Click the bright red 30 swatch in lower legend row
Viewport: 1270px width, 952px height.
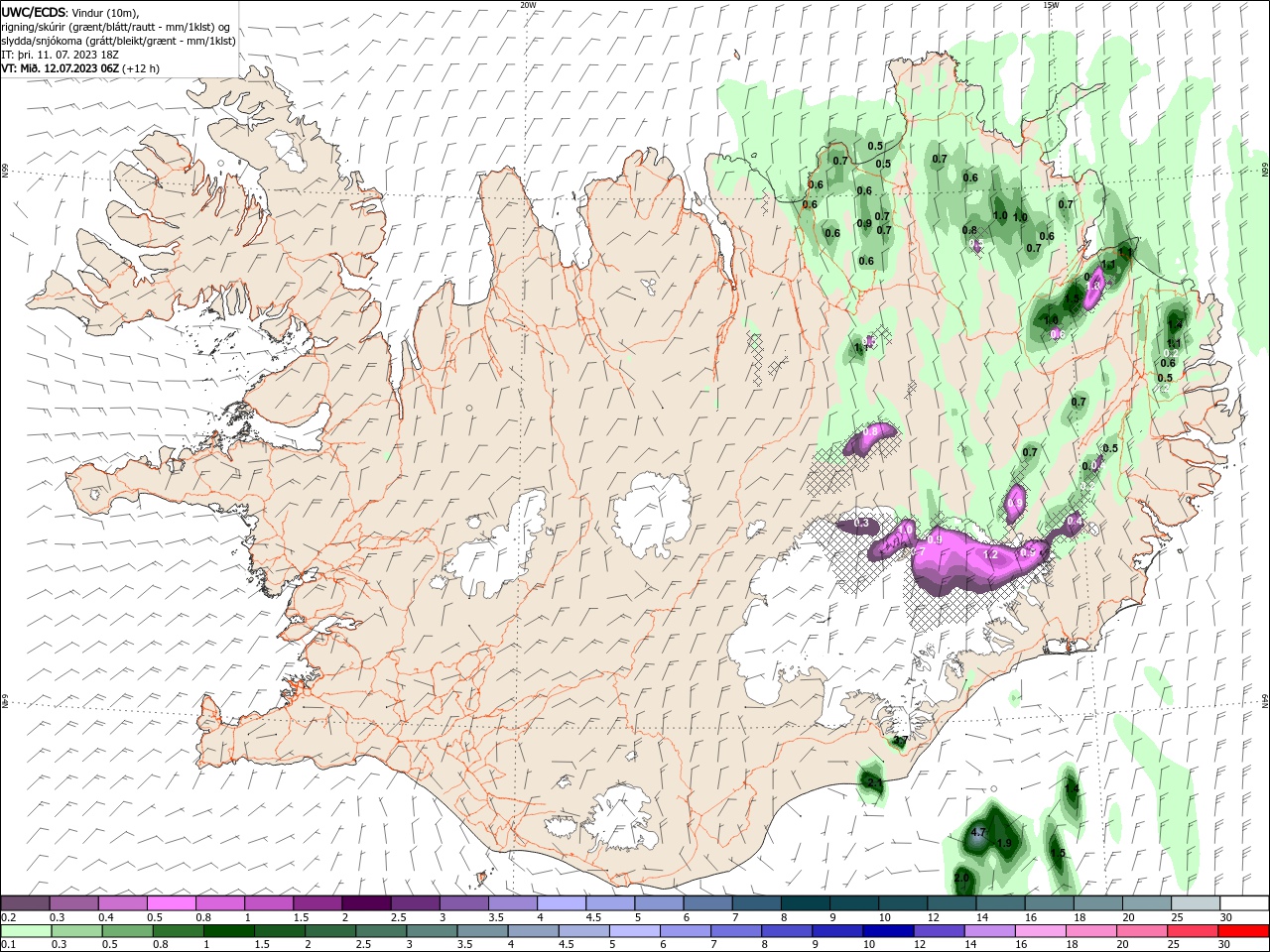point(1242,931)
